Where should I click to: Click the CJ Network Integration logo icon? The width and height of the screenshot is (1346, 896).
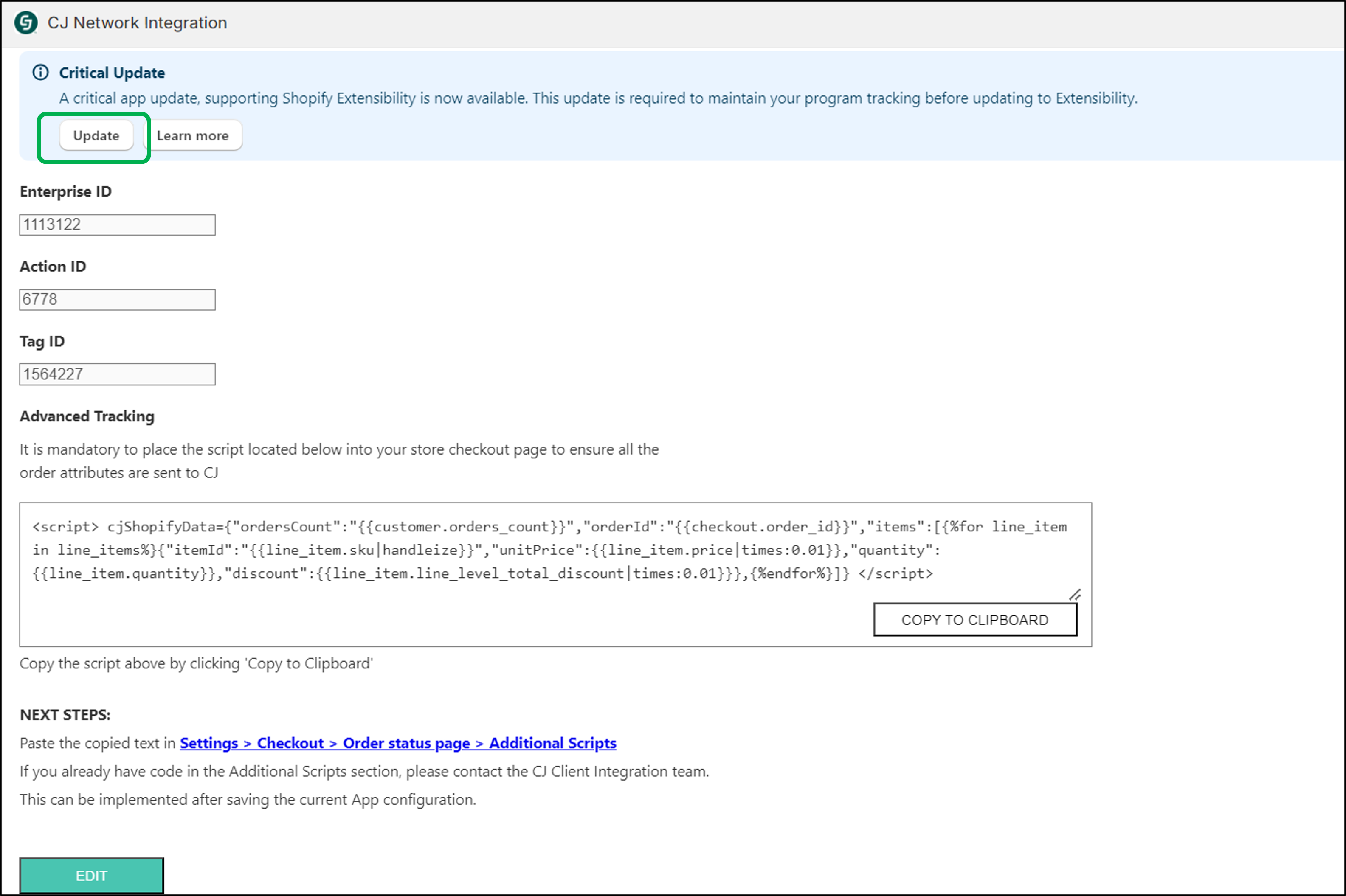pos(25,23)
